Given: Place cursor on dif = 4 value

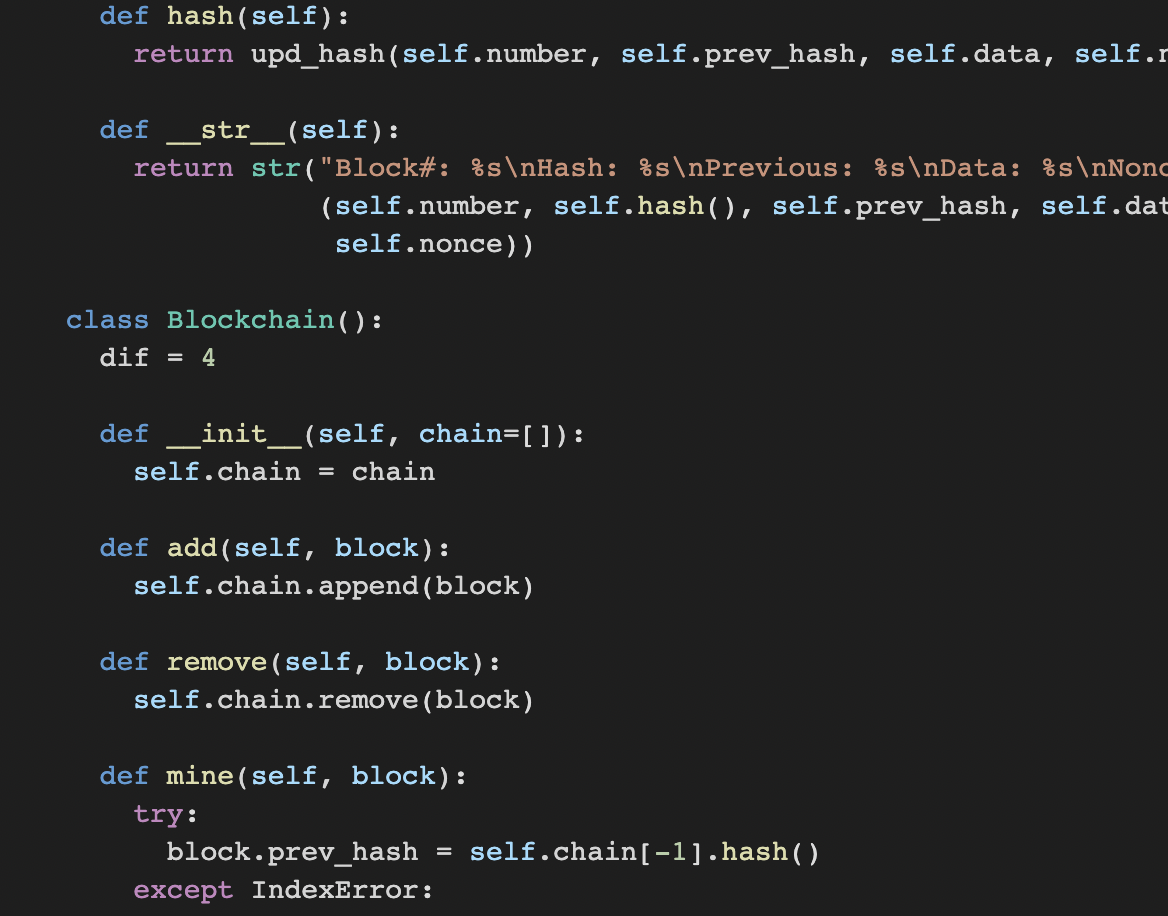Looking at the screenshot, I should (209, 358).
